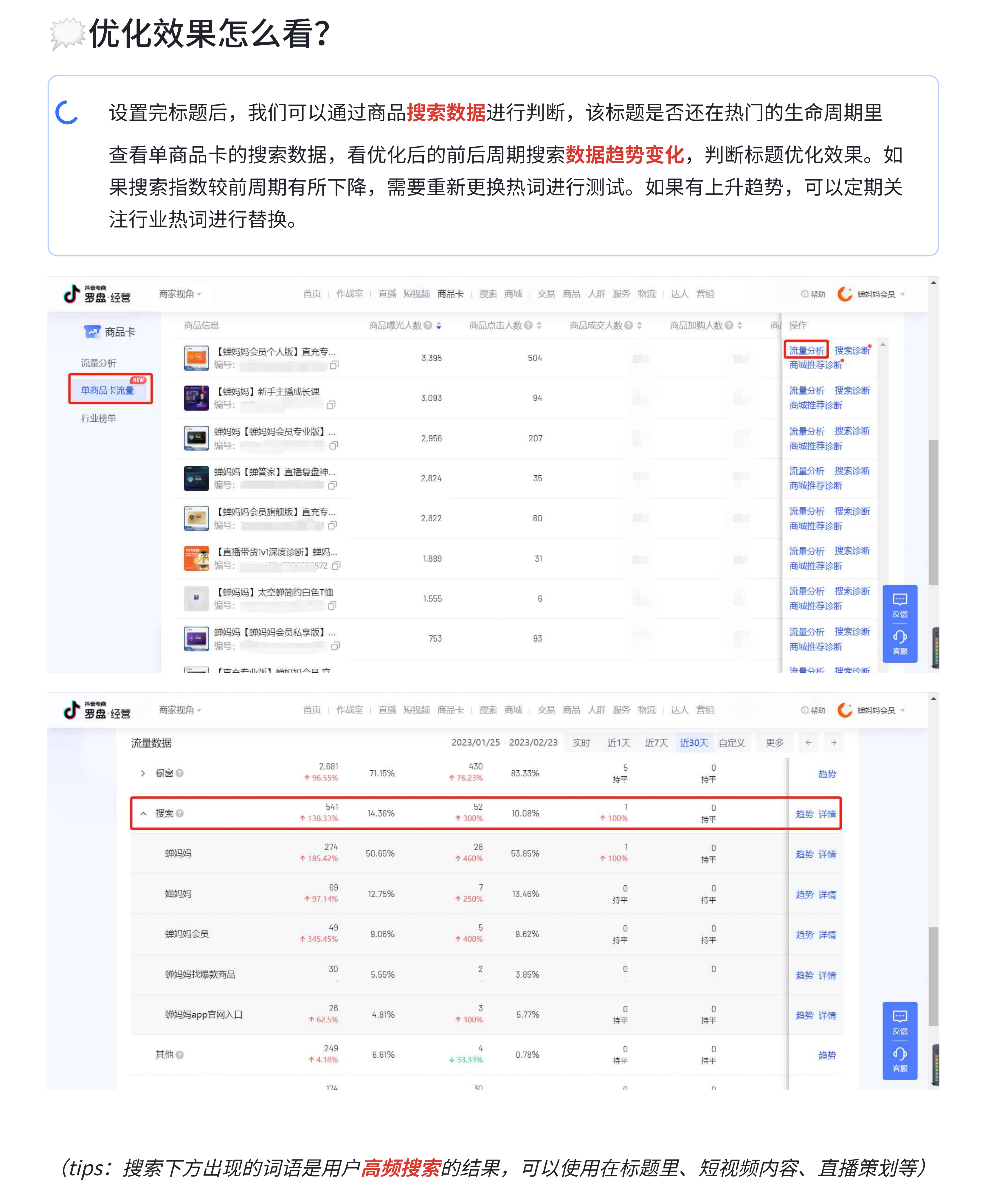The image size is (985, 1204).
Task: Click 流量分析 link for 蝉妈妈会员个人版 row
Action: click(807, 351)
